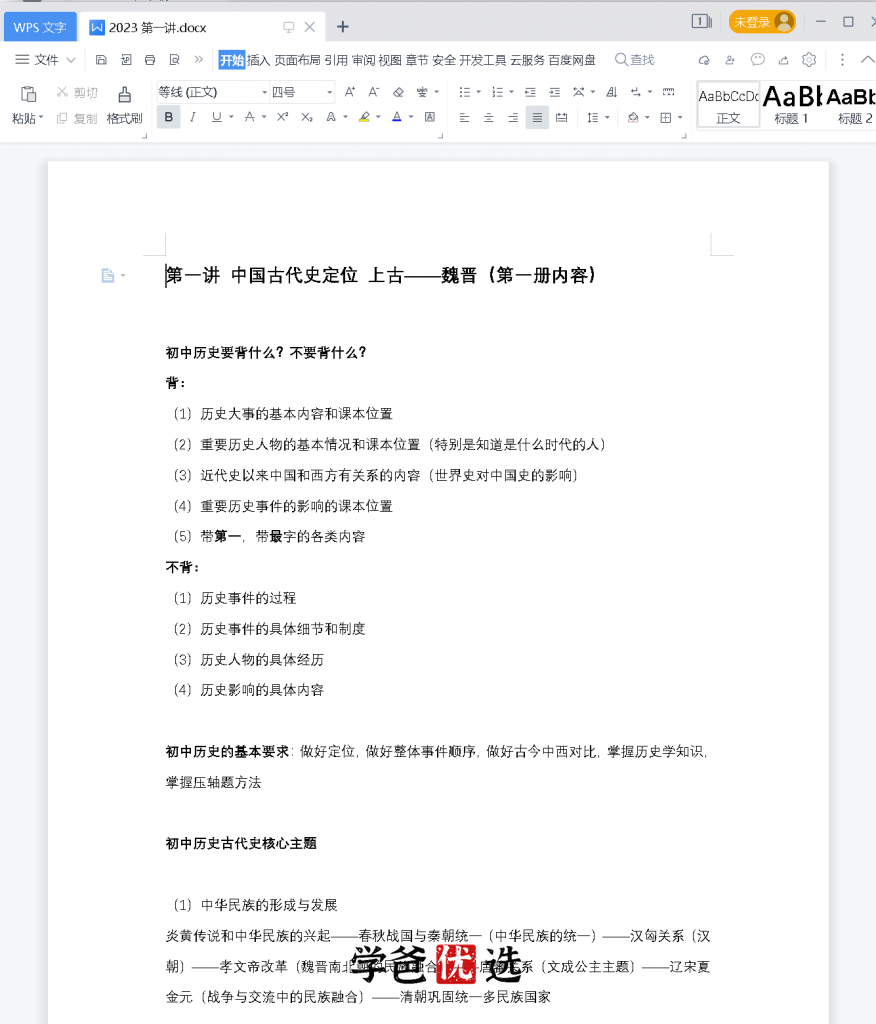This screenshot has width=876, height=1024.
Task: Toggle Superscript X²
Action: tap(282, 117)
